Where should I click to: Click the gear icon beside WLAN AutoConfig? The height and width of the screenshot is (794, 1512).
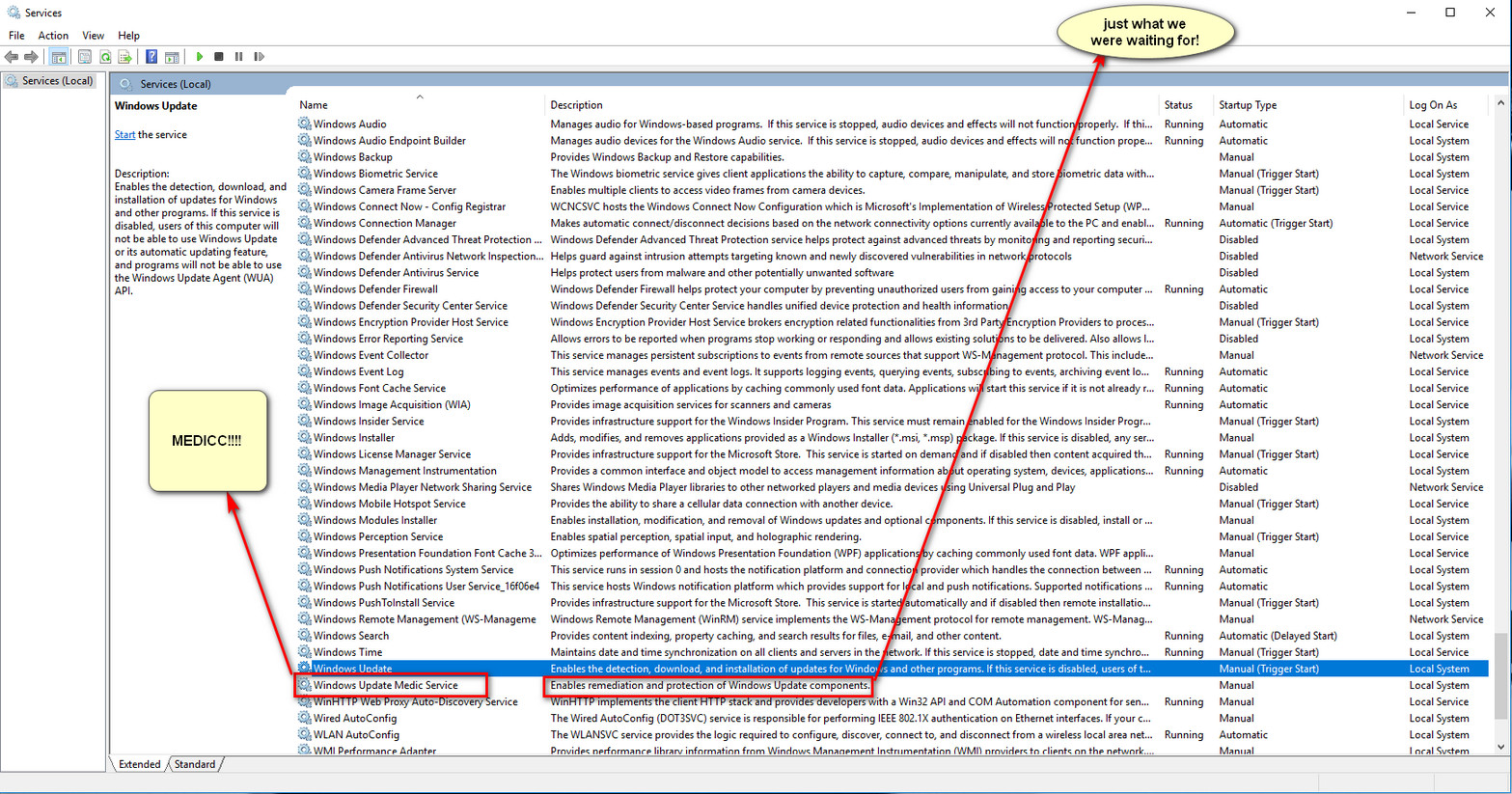pyautogui.click(x=304, y=734)
